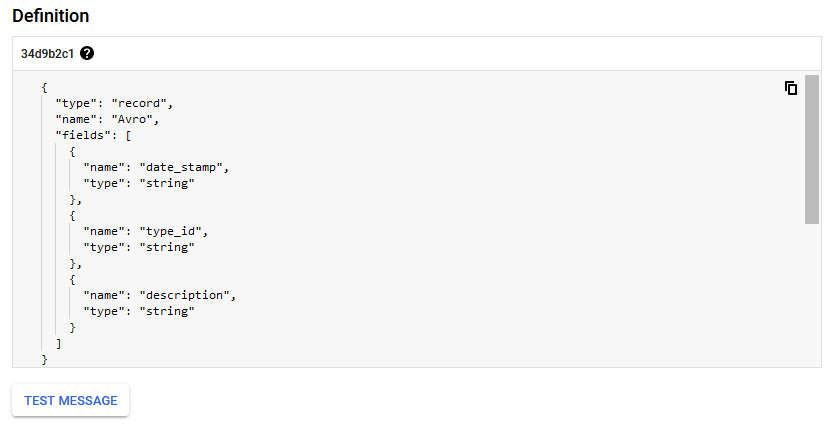Click the "name": "description" line
Screen dimensions: 825x425
(x=160, y=295)
